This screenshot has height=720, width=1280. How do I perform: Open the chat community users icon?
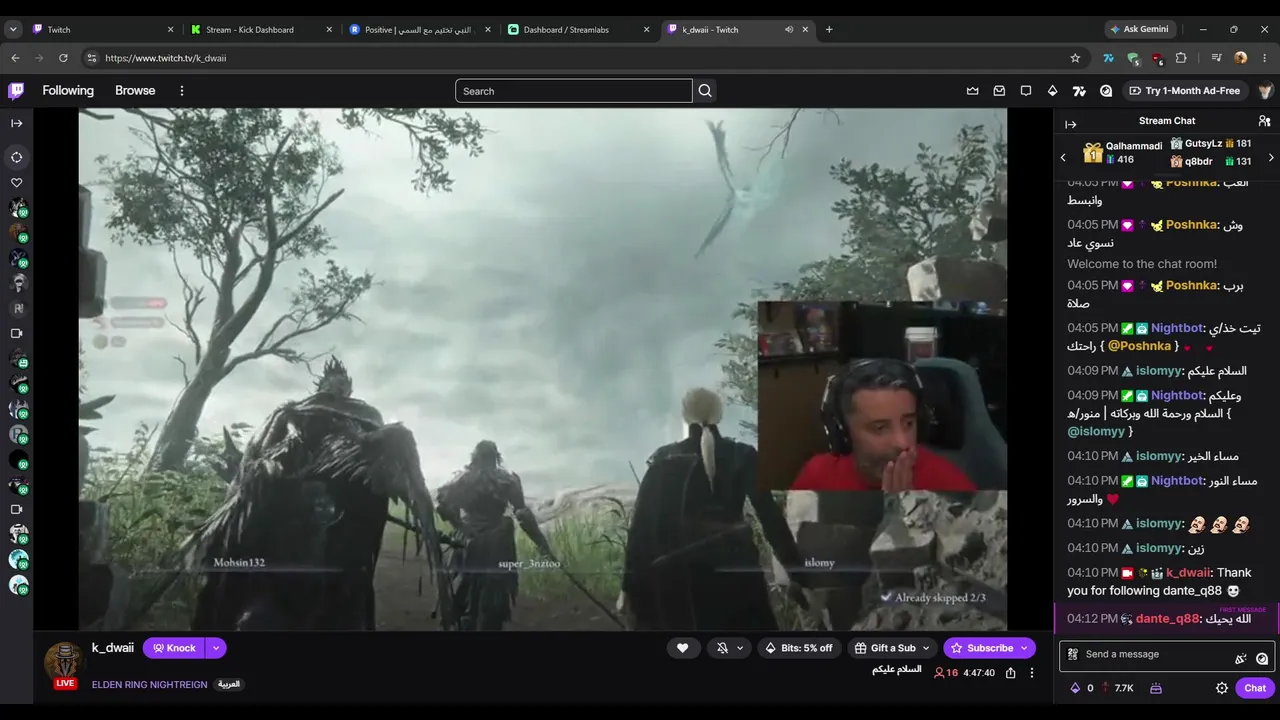[x=1264, y=121]
